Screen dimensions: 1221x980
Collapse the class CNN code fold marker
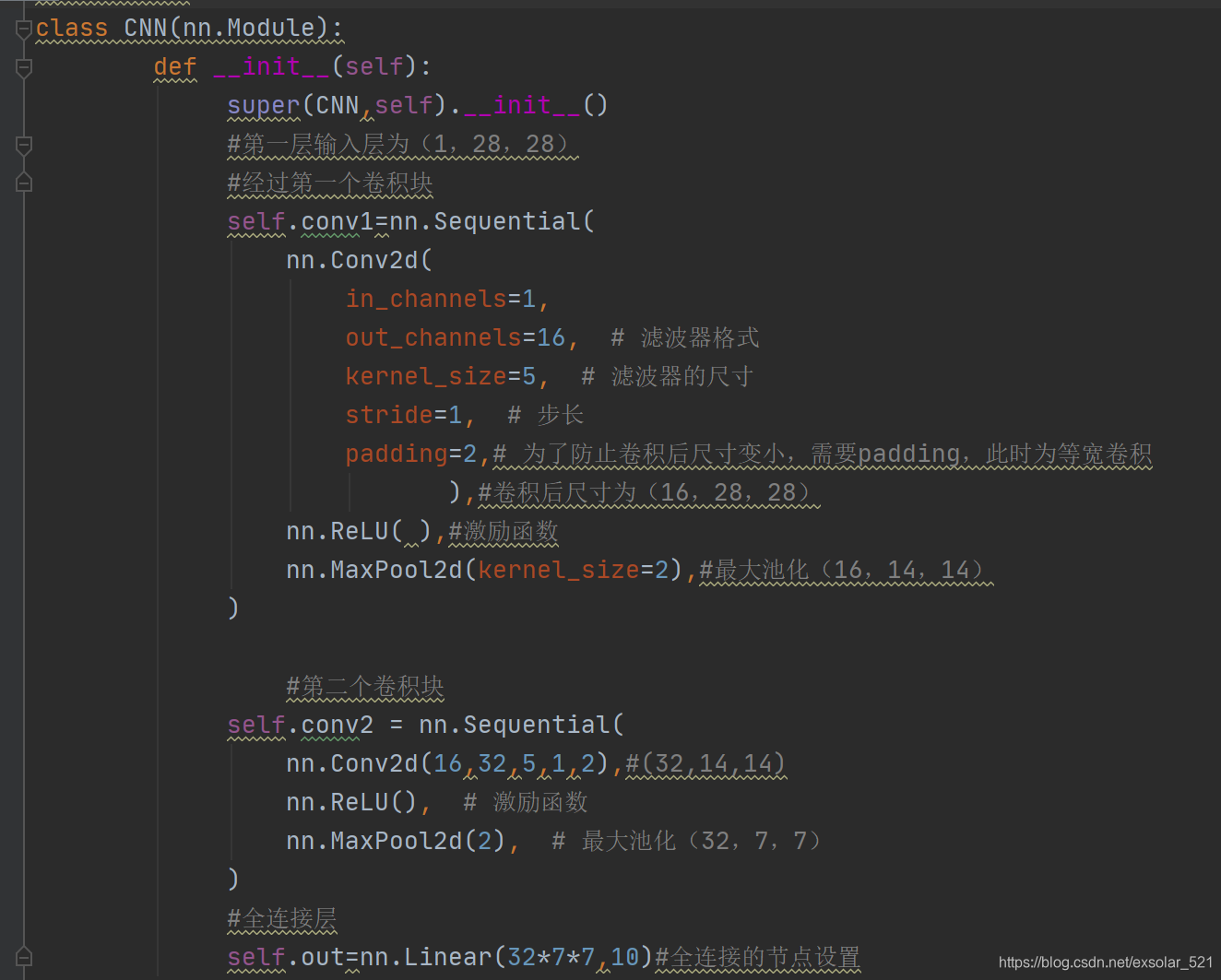[x=24, y=29]
